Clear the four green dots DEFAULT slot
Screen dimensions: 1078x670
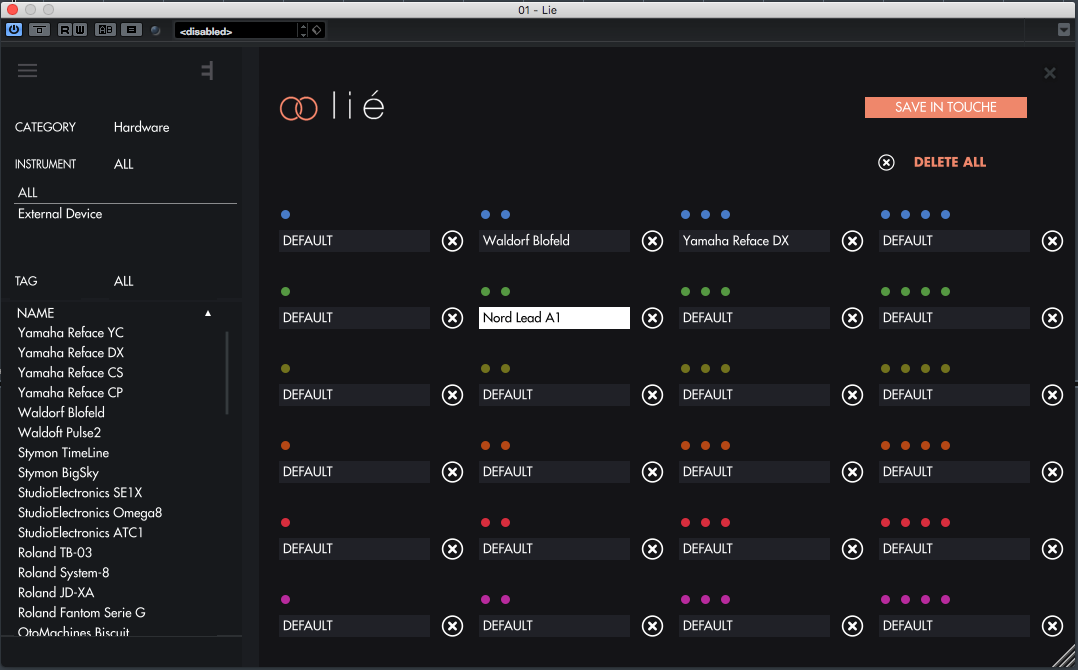pos(1053,318)
